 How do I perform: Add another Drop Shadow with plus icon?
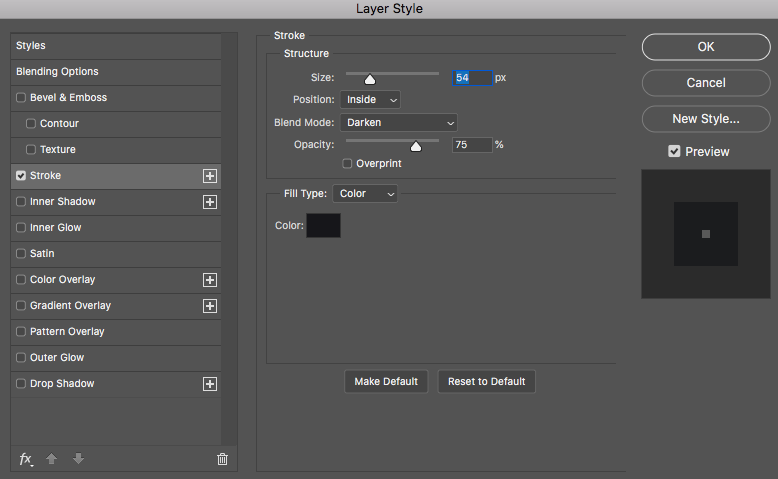click(210, 384)
